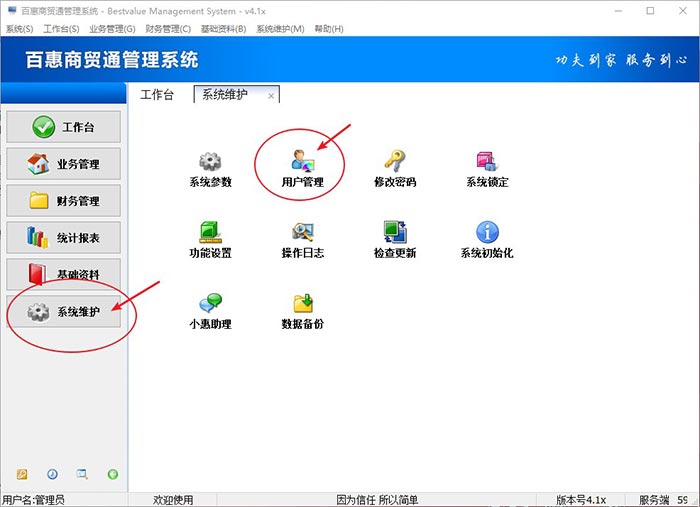The width and height of the screenshot is (700, 507).
Task: Open 修改密码 key icon
Action: tap(395, 161)
